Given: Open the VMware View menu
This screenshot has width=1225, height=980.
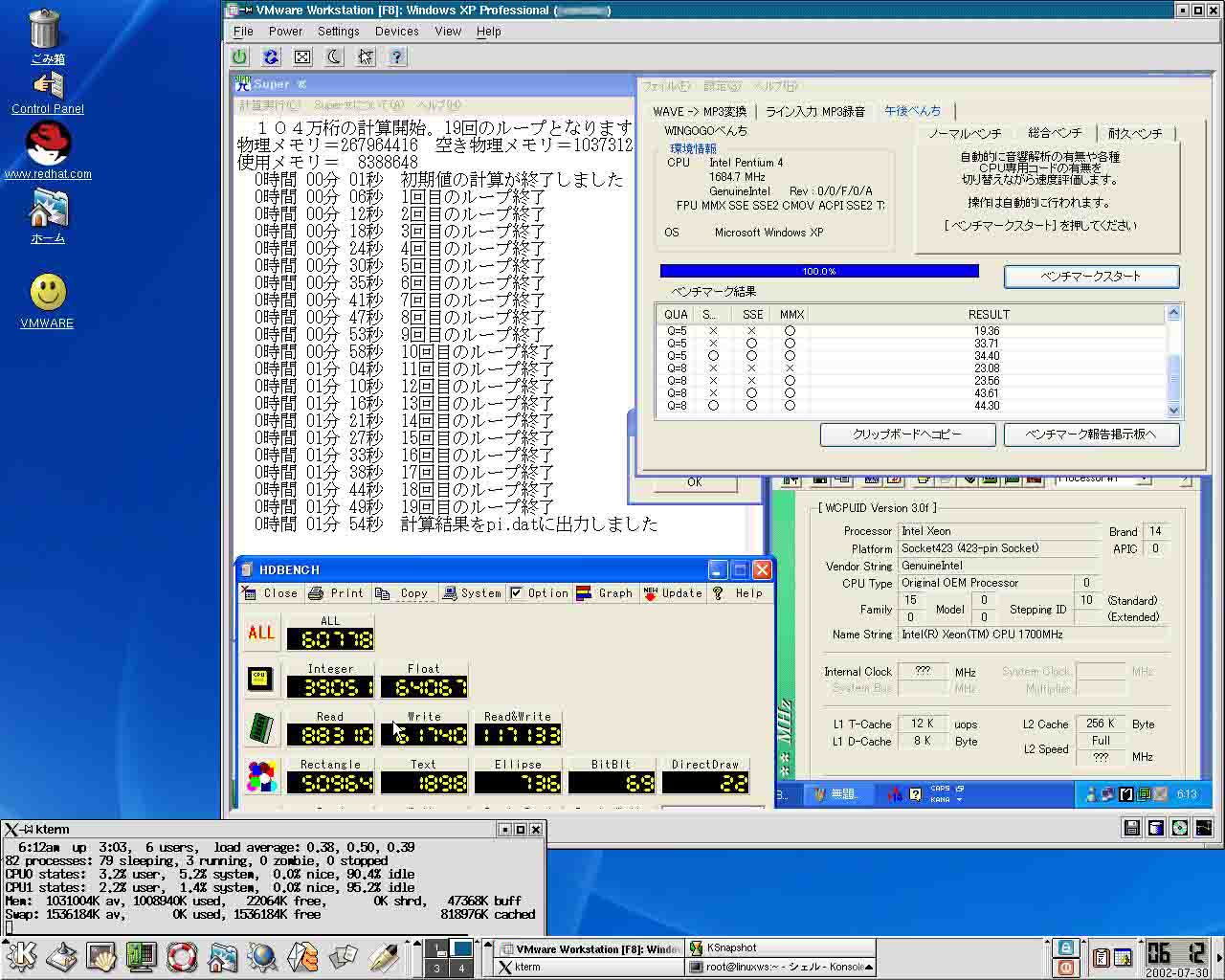Looking at the screenshot, I should (x=448, y=32).
